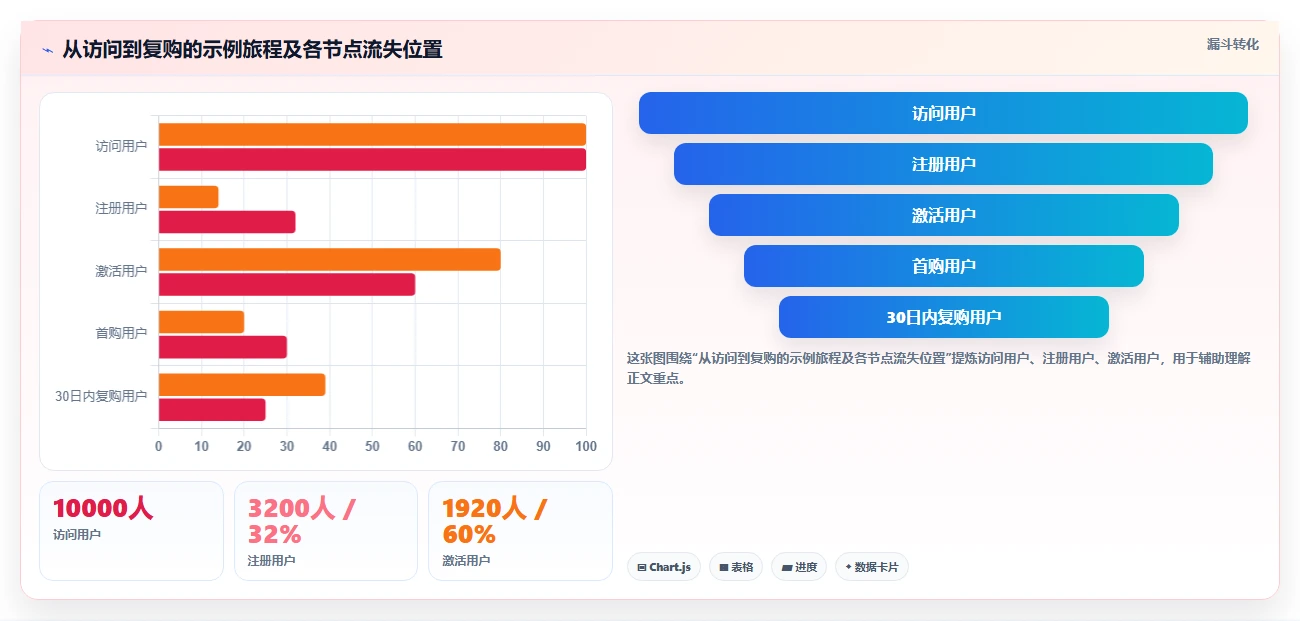The height and width of the screenshot is (621, 1300).
Task: Click the 注册用户 funnel stage bar
Action: (x=943, y=164)
